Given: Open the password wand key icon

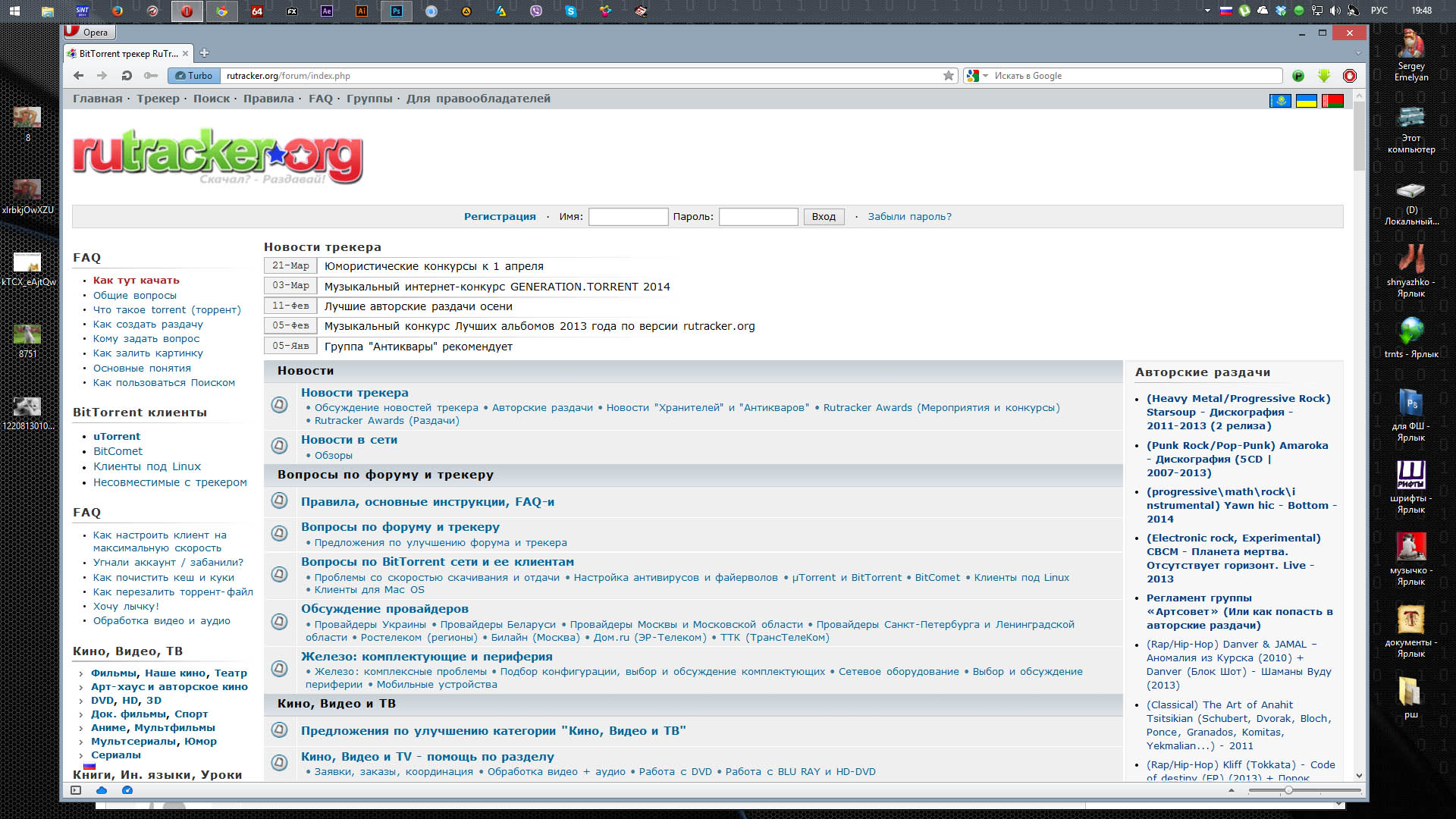Looking at the screenshot, I should tap(151, 76).
